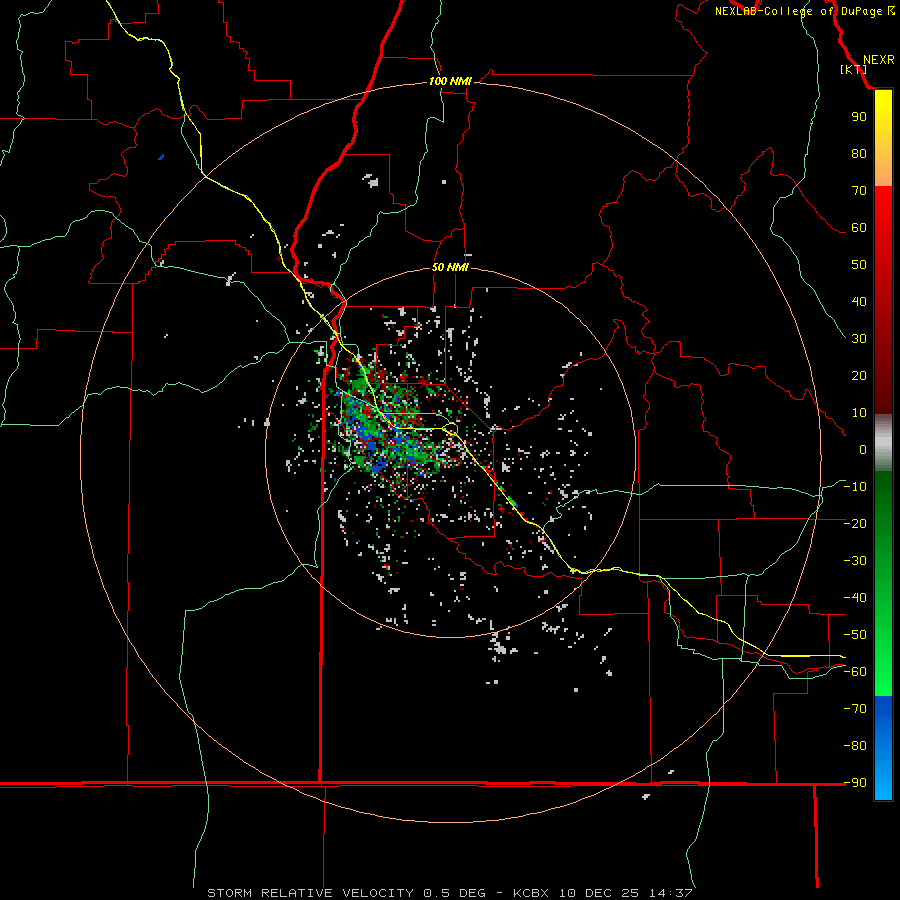Click the "-30" scale value
Screen dimensions: 900x900
(x=855, y=561)
